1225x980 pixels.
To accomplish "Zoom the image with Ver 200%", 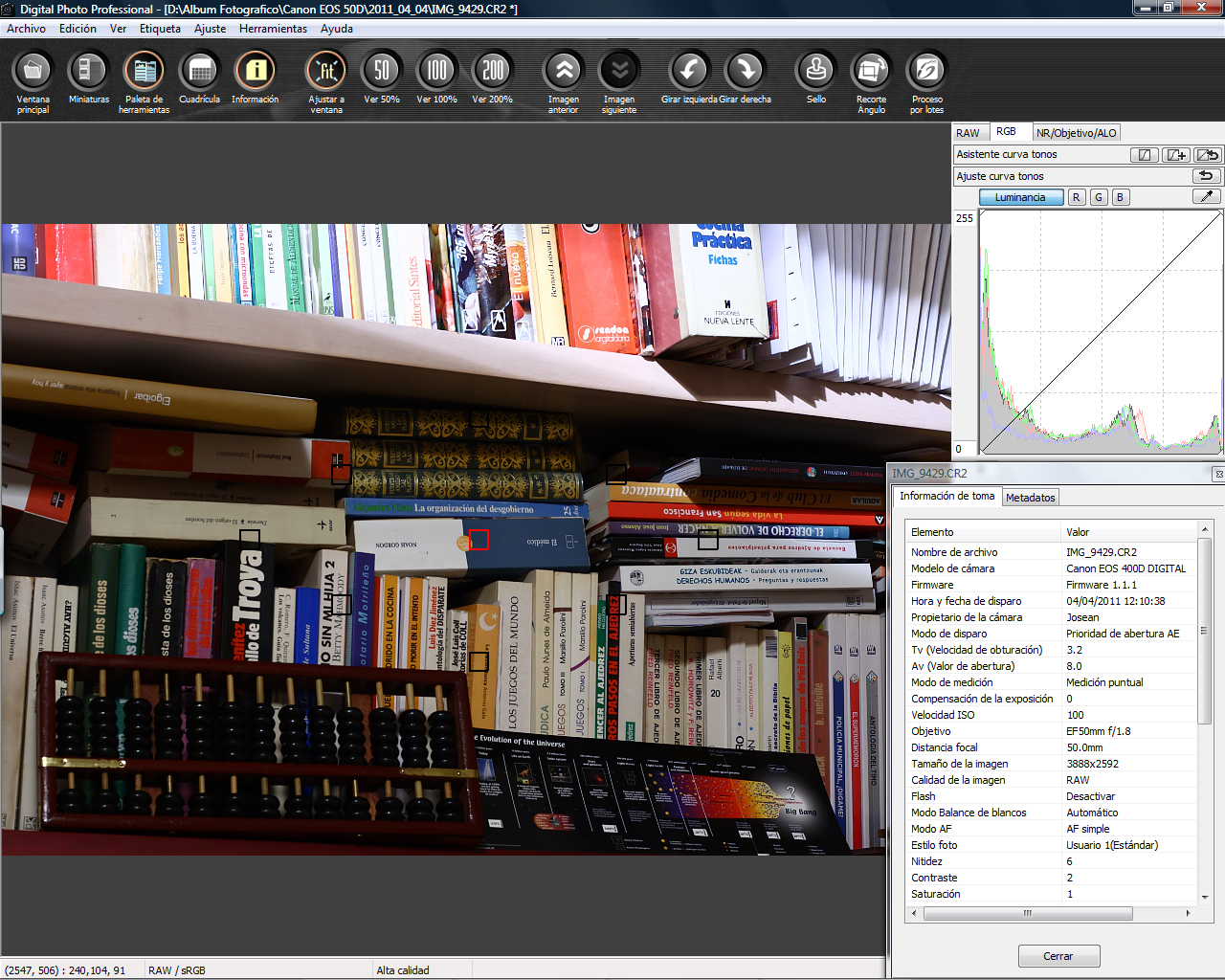I will pyautogui.click(x=492, y=72).
